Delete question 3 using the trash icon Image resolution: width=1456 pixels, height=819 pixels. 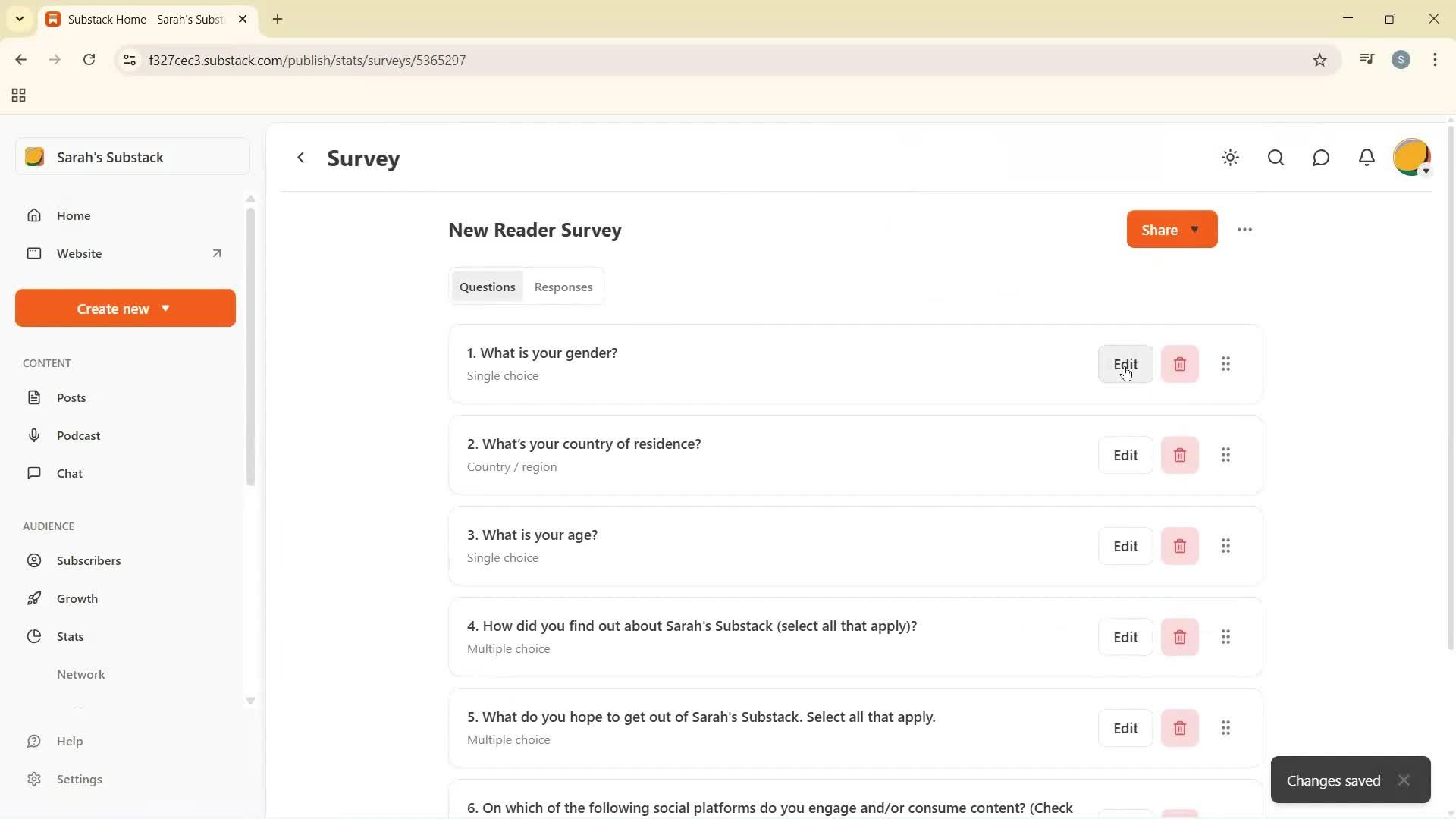1179,545
